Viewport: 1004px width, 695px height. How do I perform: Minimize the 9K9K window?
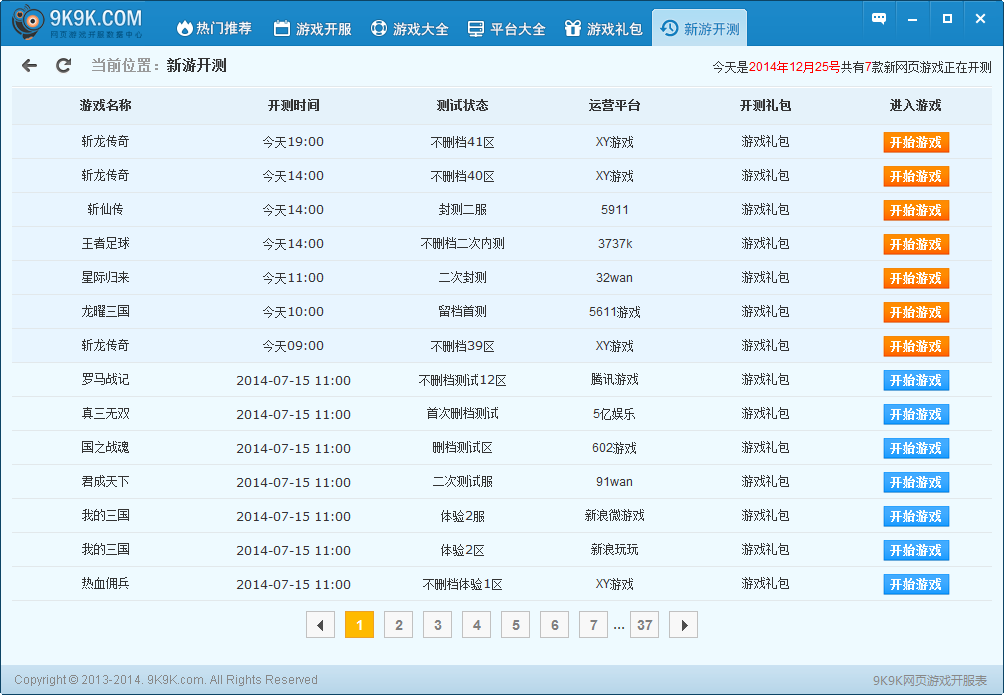click(912, 19)
